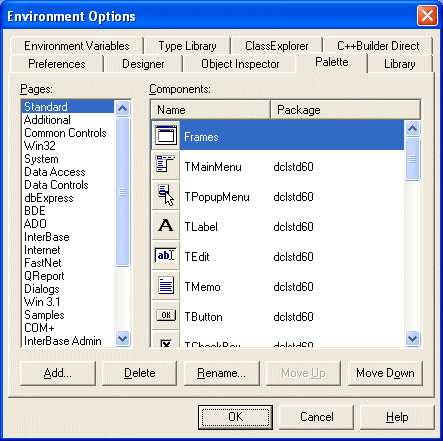Select the TPopupMenu icon with cursor
This screenshot has width=443, height=441.
(x=166, y=195)
